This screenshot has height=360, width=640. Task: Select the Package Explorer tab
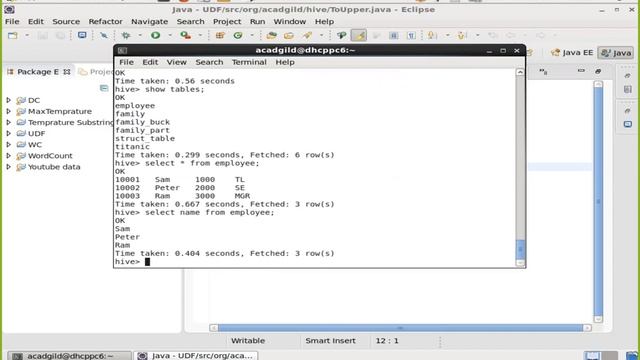pyautogui.click(x=38, y=72)
